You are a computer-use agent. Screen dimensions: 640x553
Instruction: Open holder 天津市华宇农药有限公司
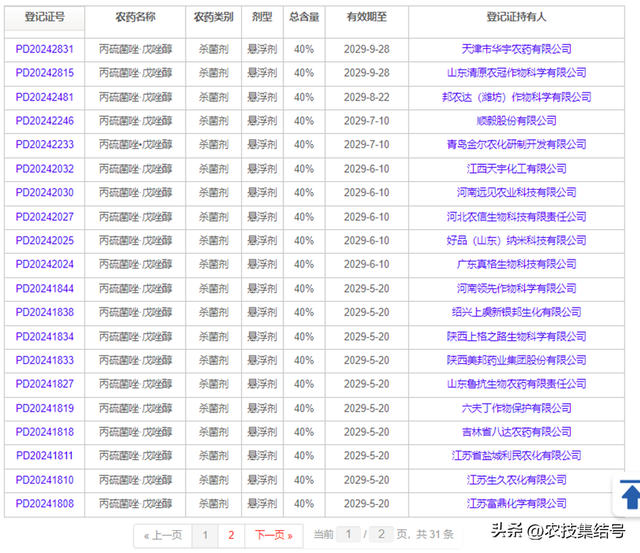(516, 49)
